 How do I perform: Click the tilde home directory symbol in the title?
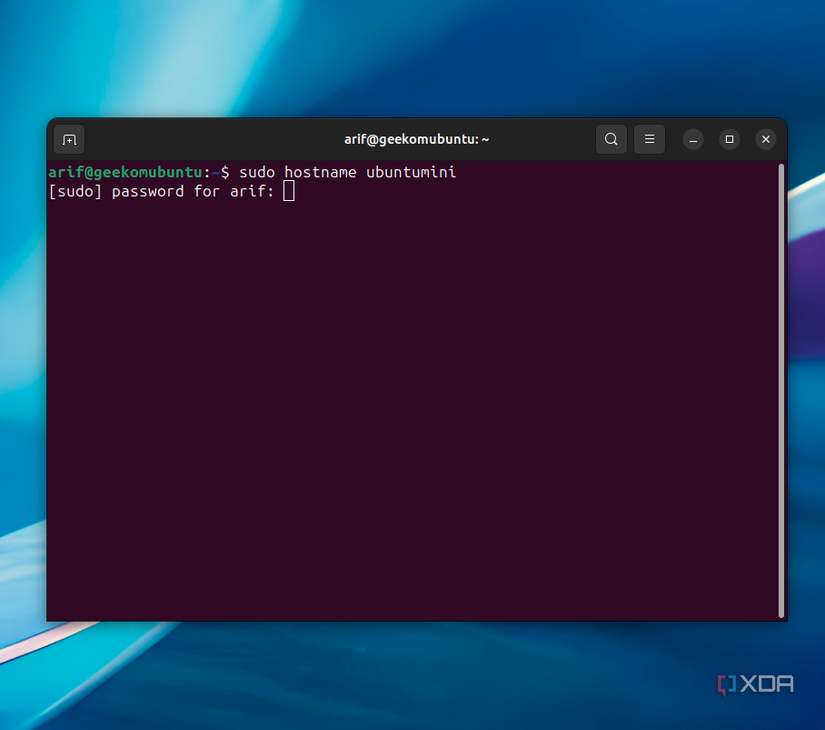(484, 139)
